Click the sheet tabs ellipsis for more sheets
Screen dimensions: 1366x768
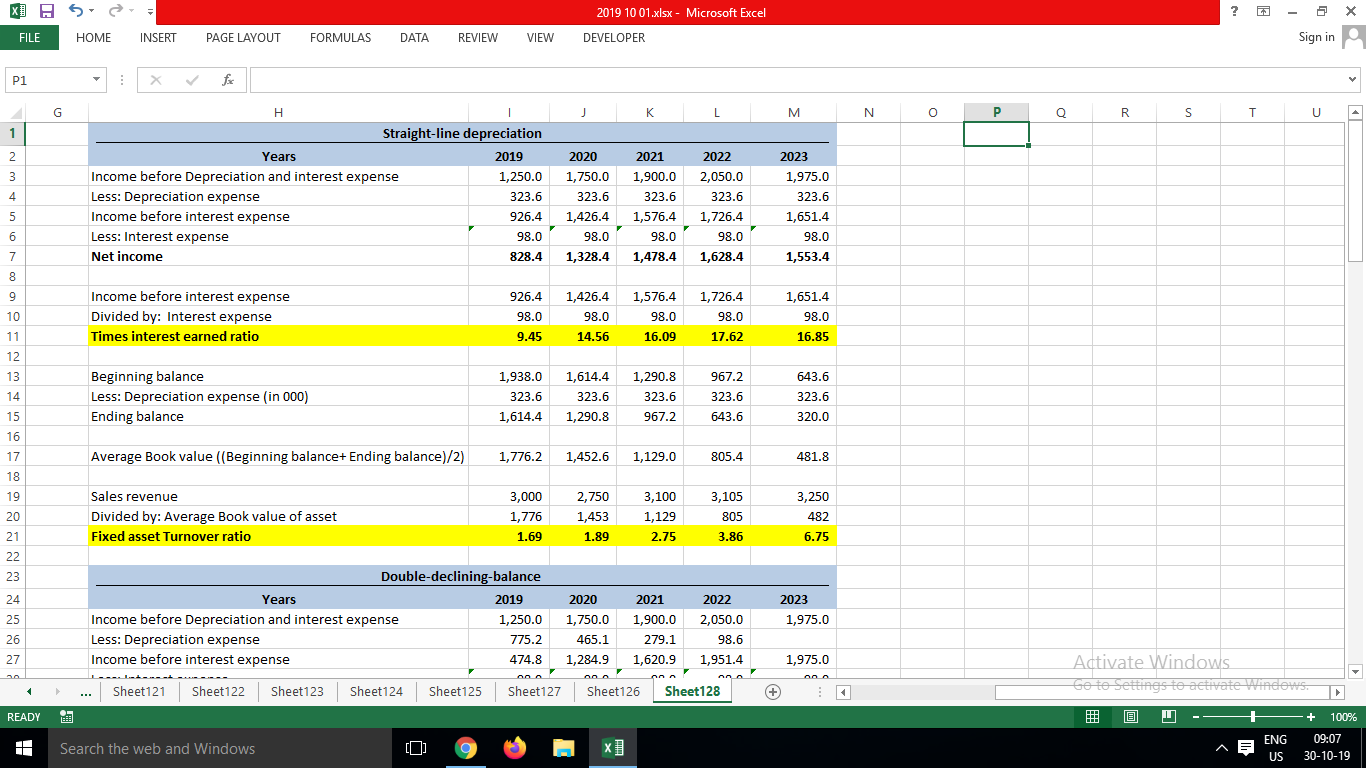[87, 691]
